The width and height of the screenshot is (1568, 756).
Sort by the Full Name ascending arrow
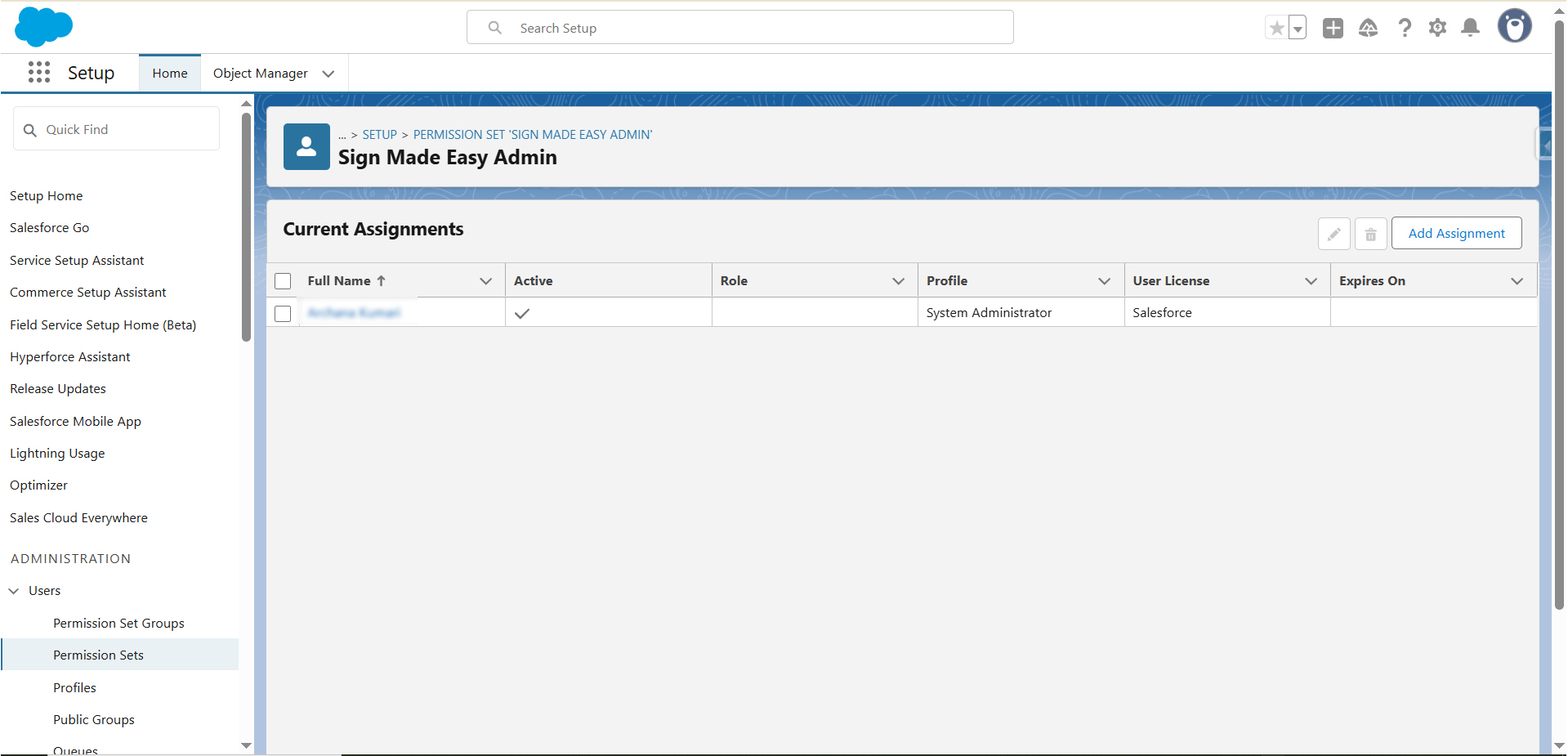pos(381,280)
